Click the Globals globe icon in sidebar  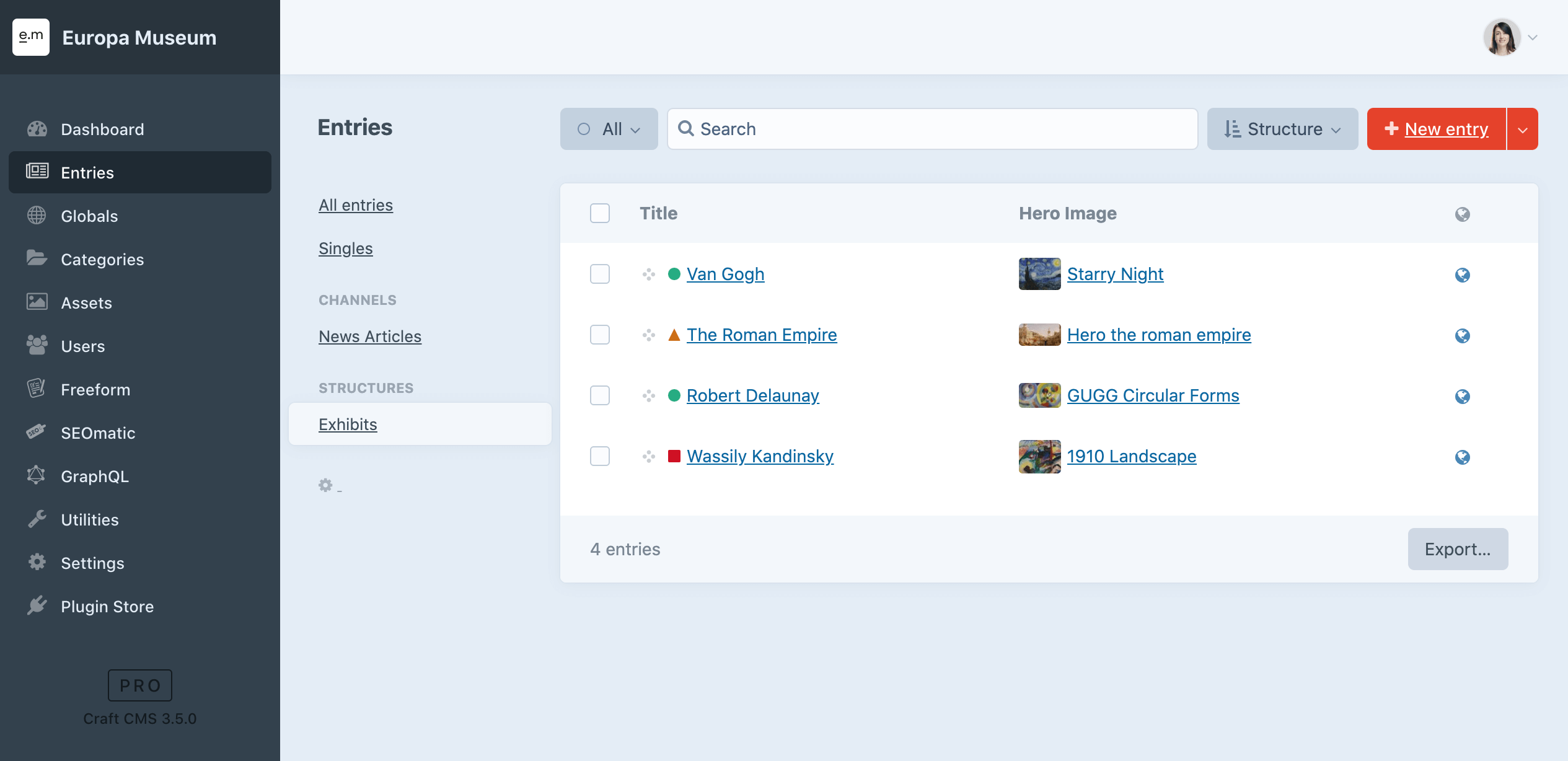(37, 216)
